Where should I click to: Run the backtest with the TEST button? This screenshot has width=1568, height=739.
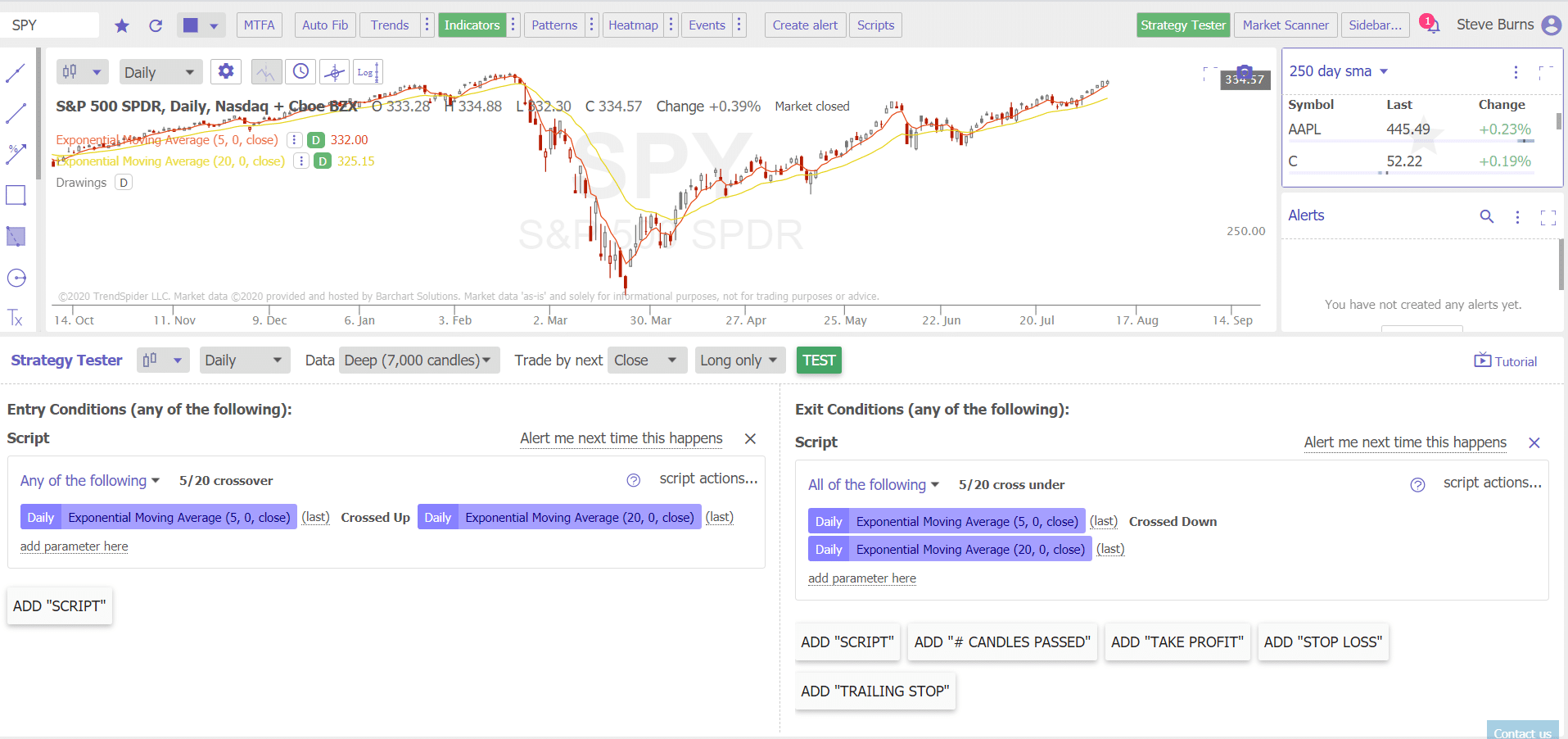(818, 360)
